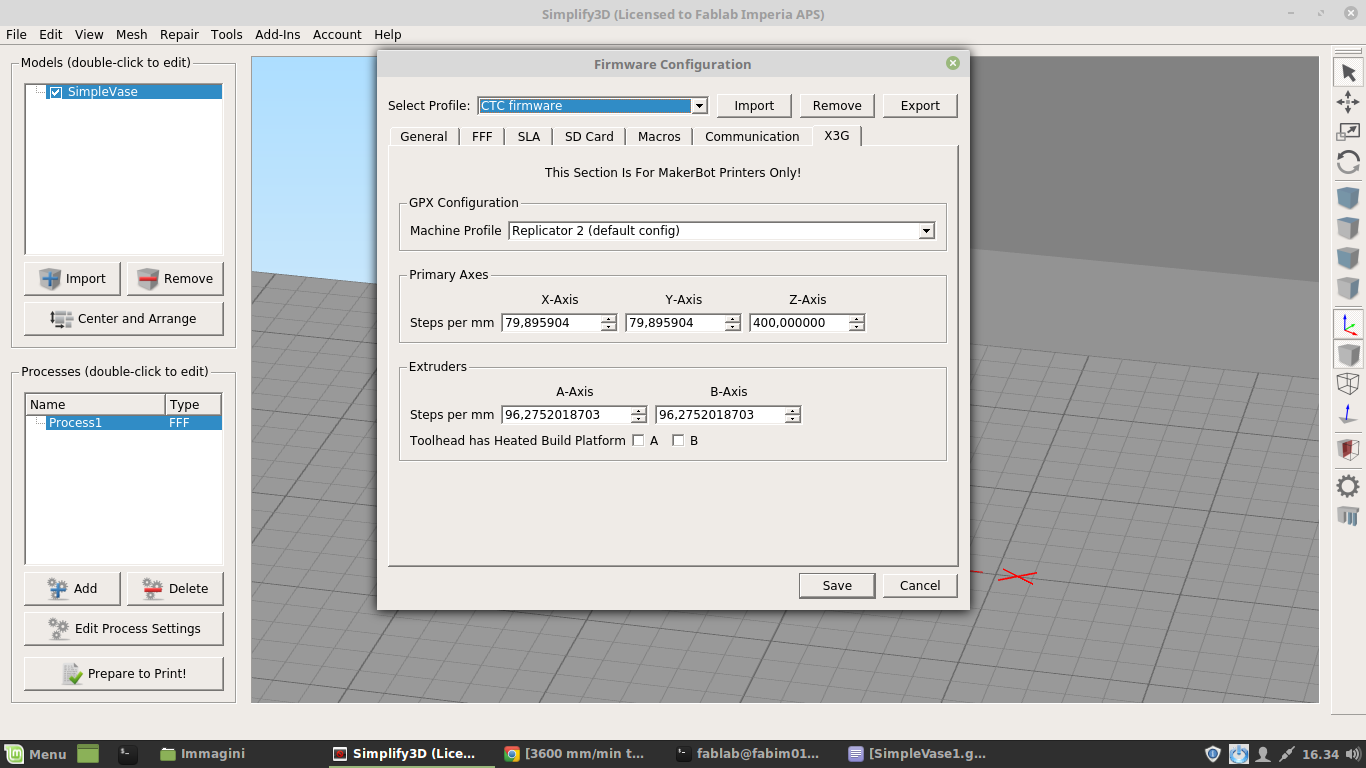Select the arrow selection tool in right toolbar

1348,72
